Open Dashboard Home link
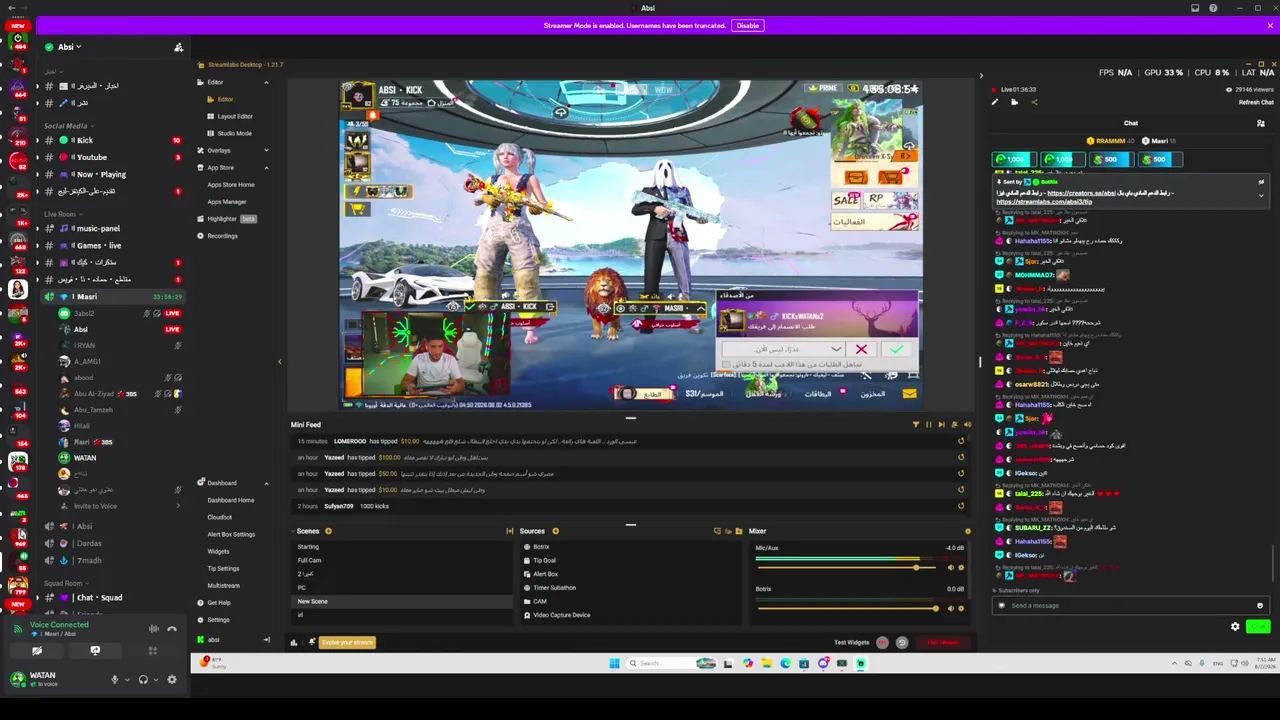Screen dimensions: 1280x720 pyautogui.click(x=231, y=500)
